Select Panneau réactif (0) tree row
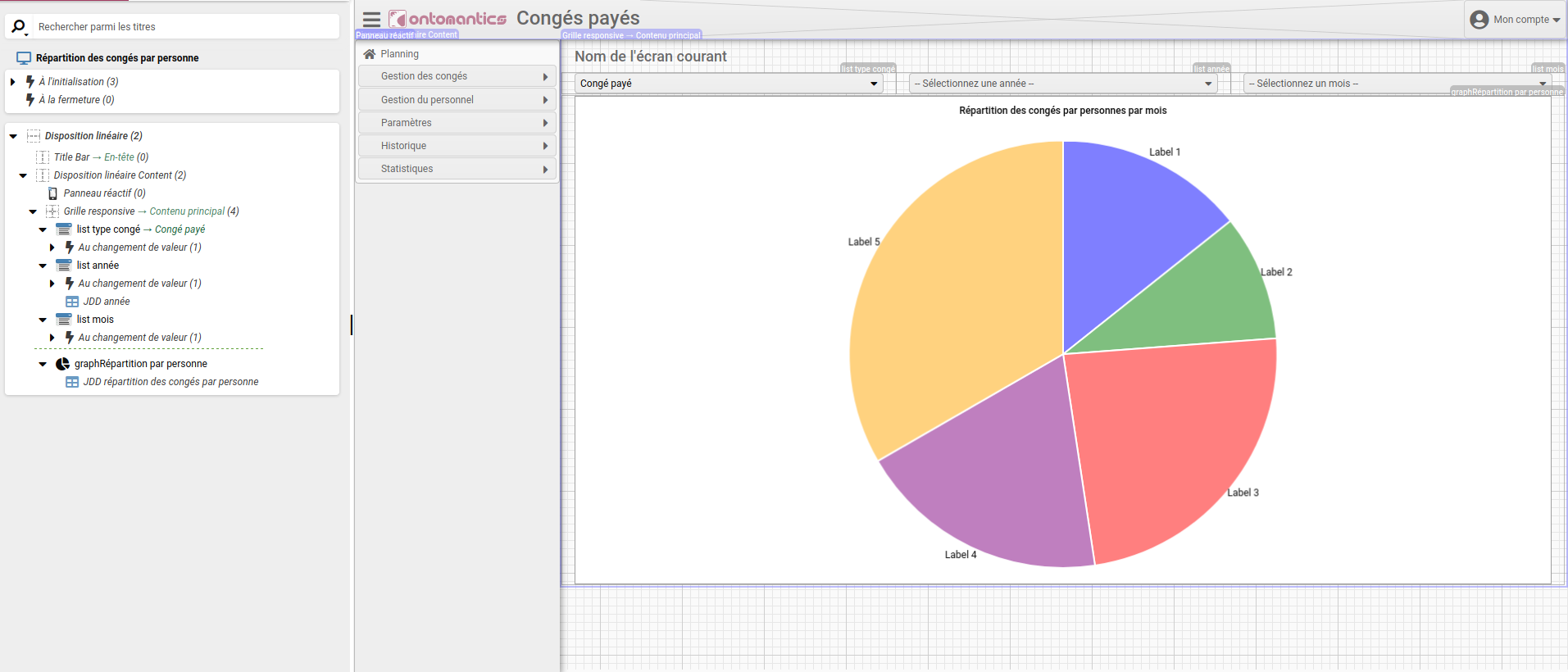Viewport: 1568px width, 672px height. point(104,193)
